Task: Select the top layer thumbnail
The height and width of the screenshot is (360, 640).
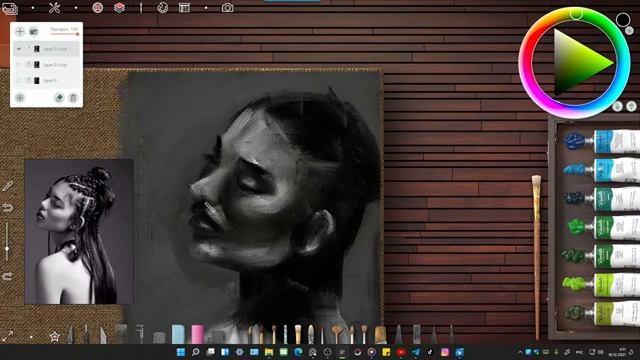Action: coord(37,49)
